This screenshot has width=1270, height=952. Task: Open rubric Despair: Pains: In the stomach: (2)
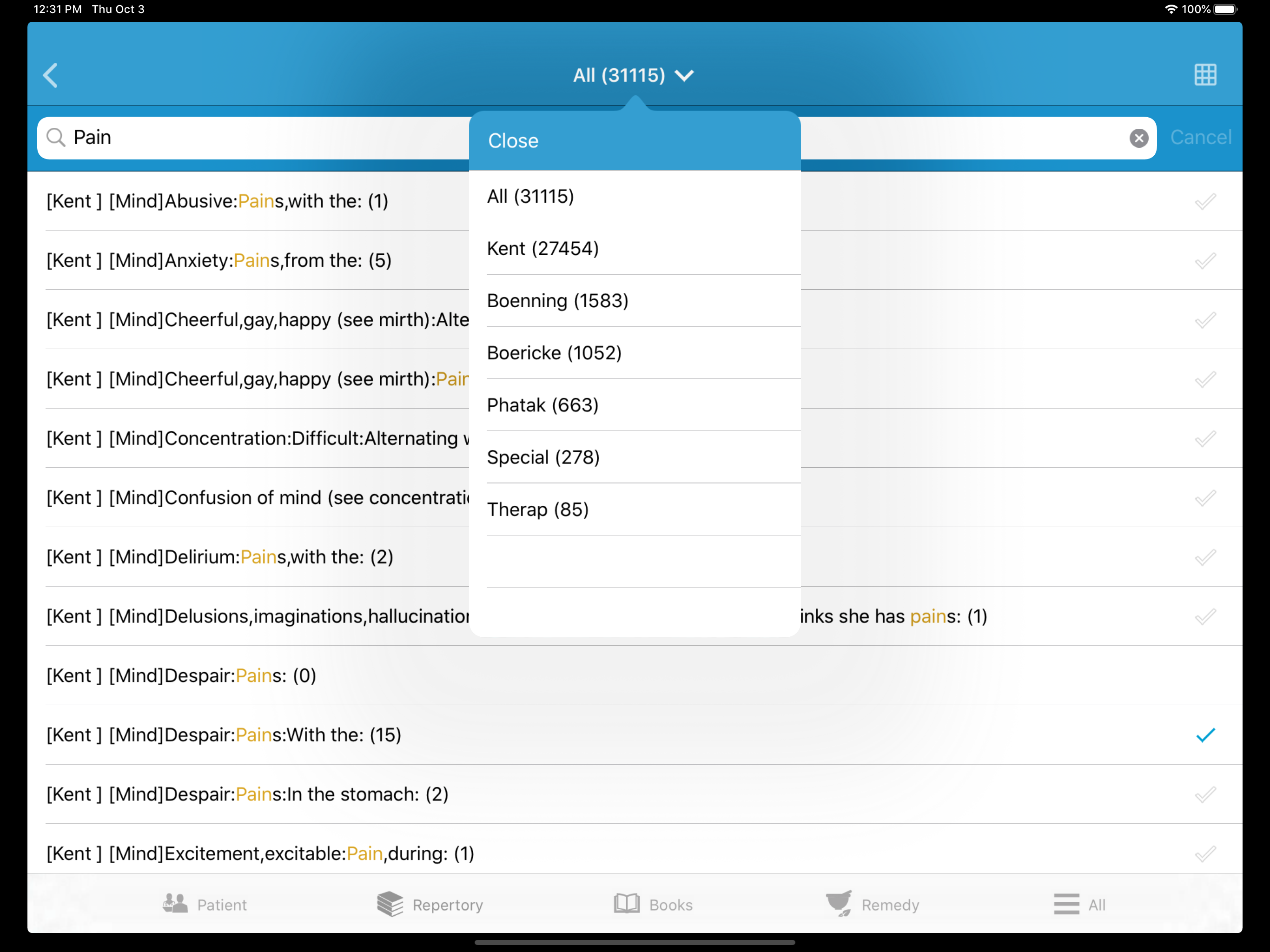[x=247, y=795]
